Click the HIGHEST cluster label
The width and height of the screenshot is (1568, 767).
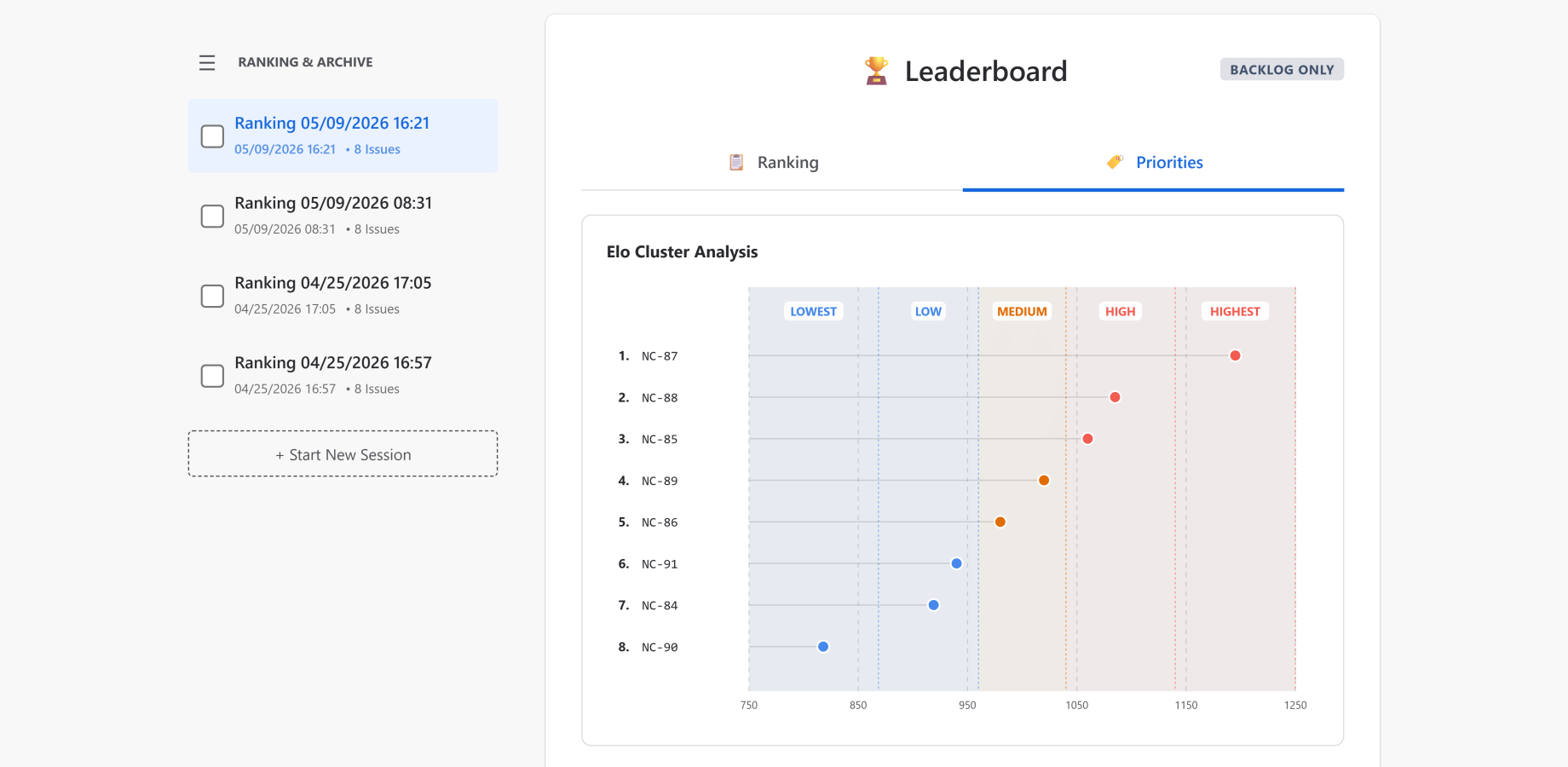point(1235,312)
